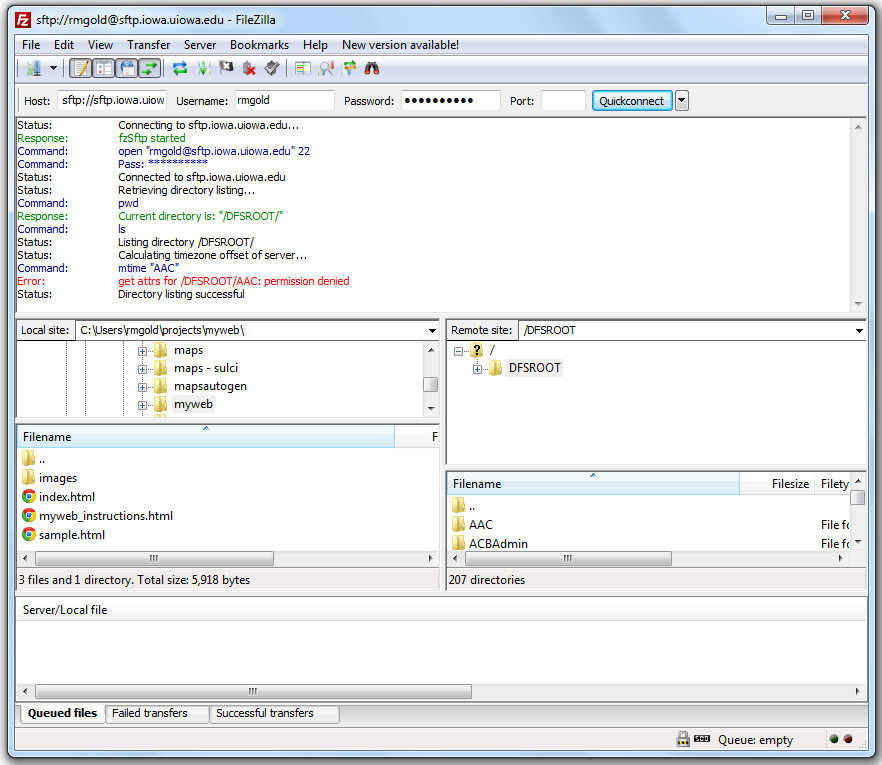This screenshot has height=765, width=882.
Task: Toggle processing of the transfer queue
Action: pyautogui.click(x=203, y=69)
